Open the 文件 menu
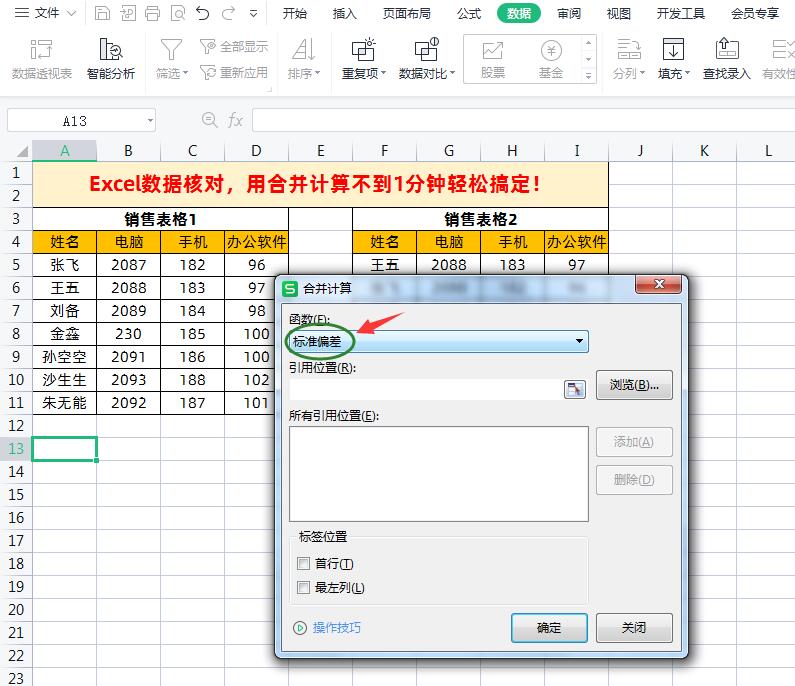 point(45,13)
